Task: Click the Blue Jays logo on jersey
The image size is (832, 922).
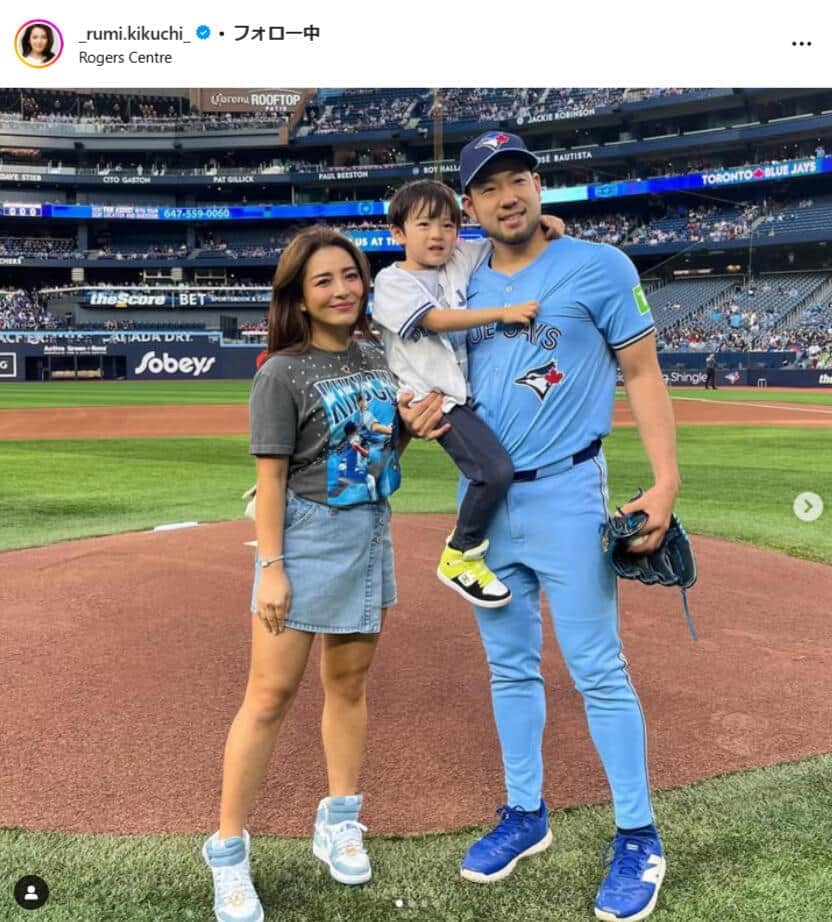Action: coord(540,380)
